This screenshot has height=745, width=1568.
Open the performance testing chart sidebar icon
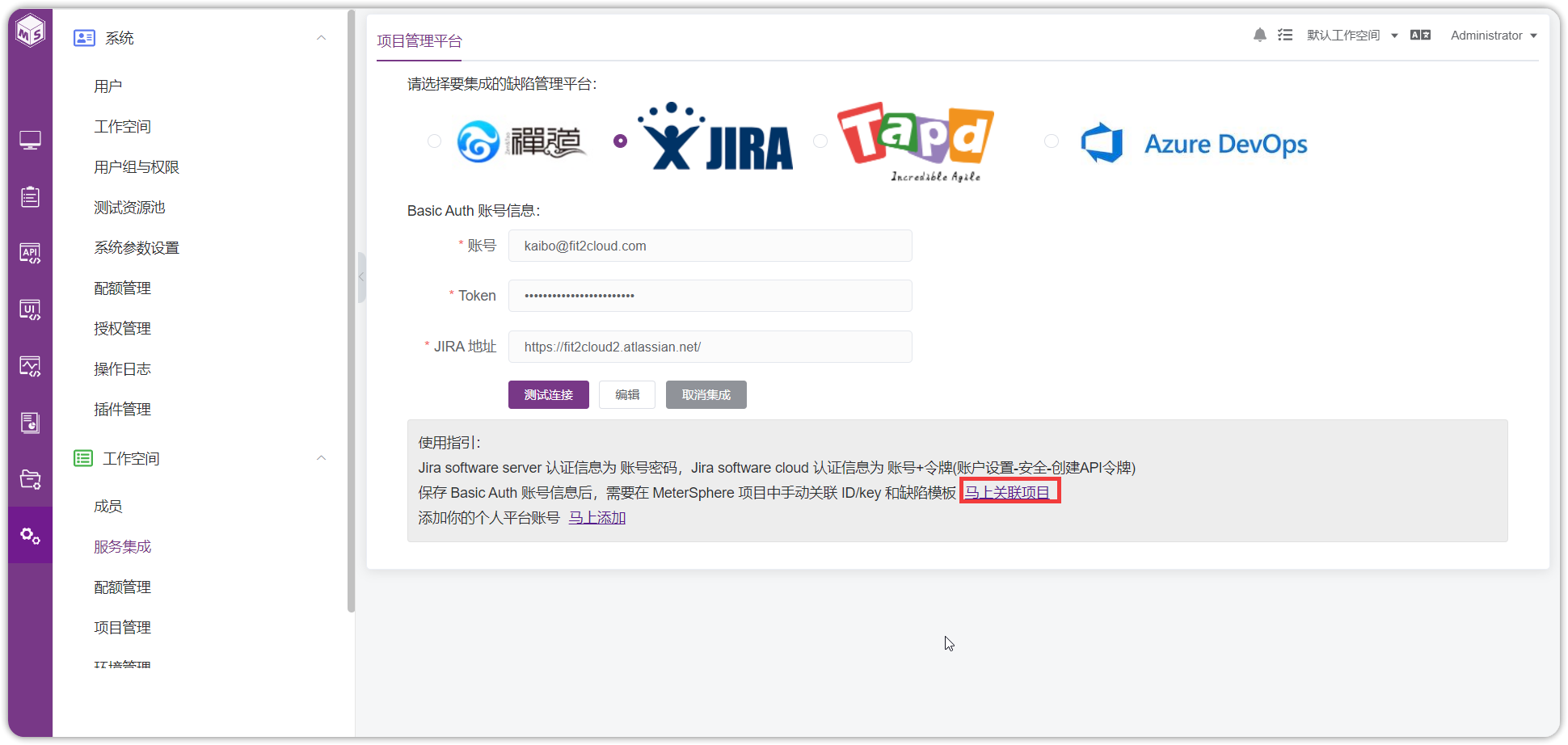pos(30,366)
